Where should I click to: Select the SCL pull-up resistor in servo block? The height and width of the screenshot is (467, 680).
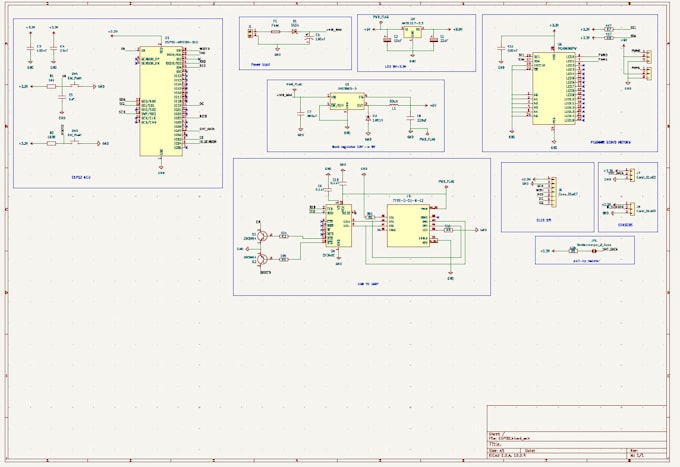pyautogui.click(x=608, y=29)
